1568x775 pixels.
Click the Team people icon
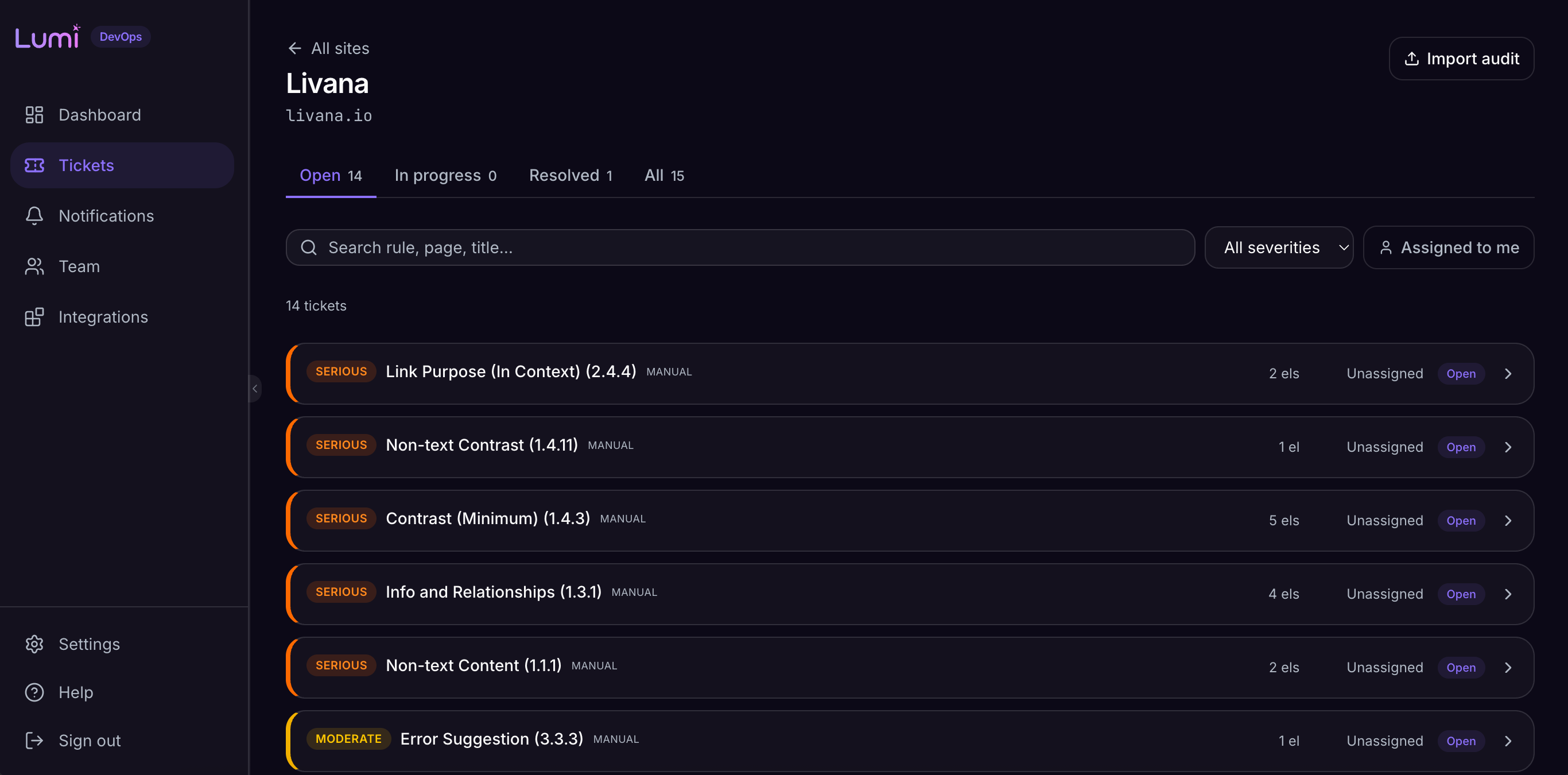pyautogui.click(x=34, y=266)
